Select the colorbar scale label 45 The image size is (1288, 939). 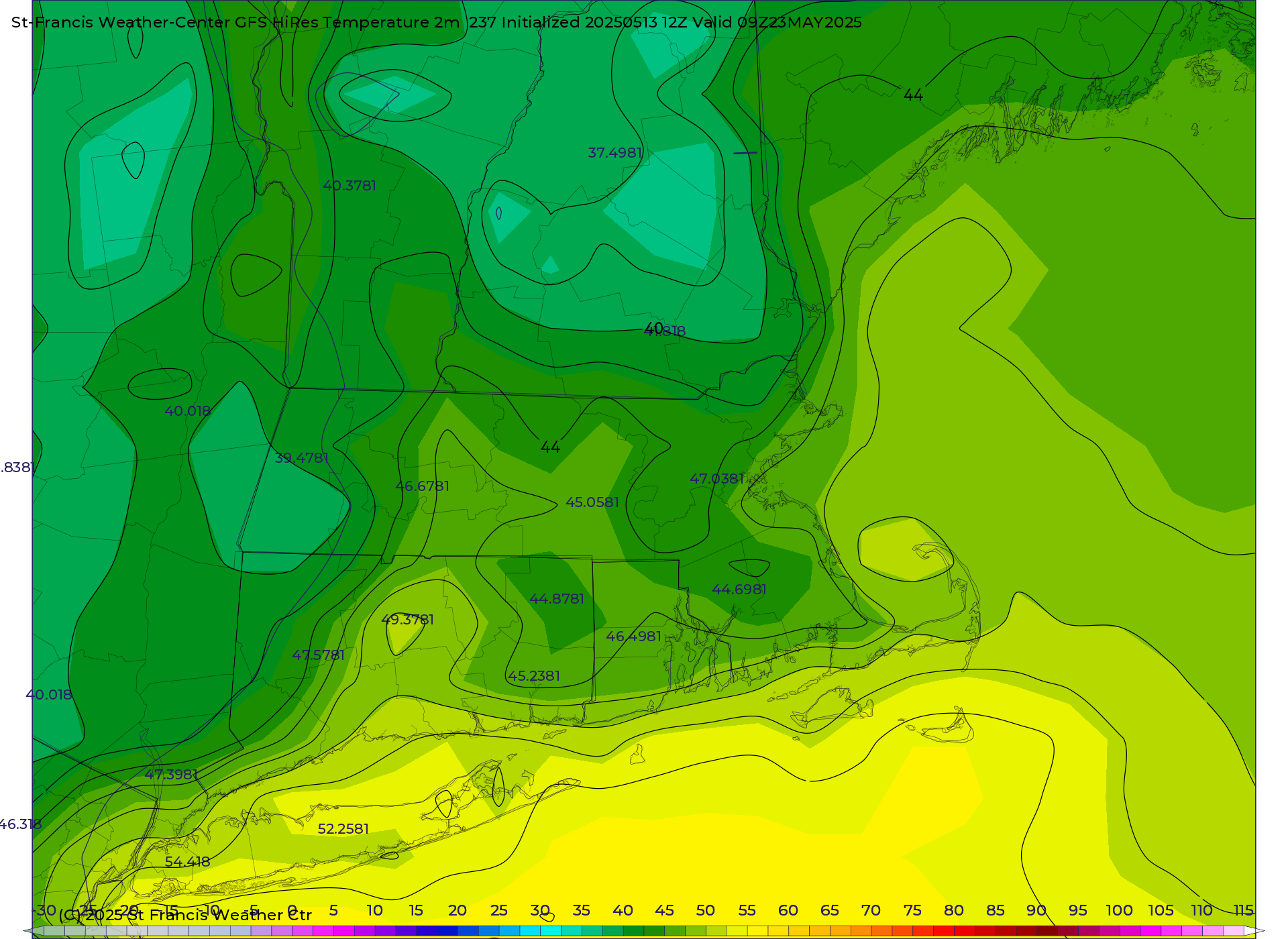coord(664,911)
